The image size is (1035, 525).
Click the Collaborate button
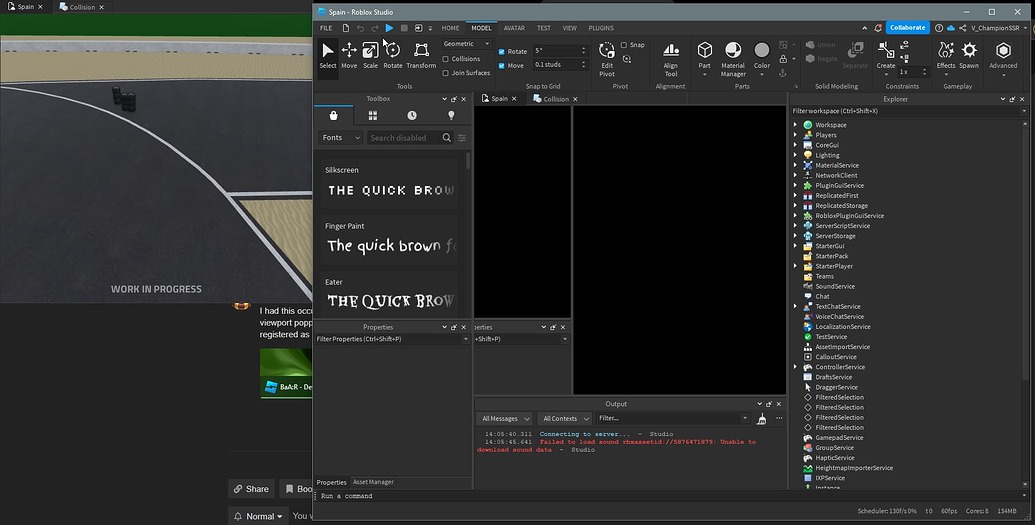(x=908, y=28)
